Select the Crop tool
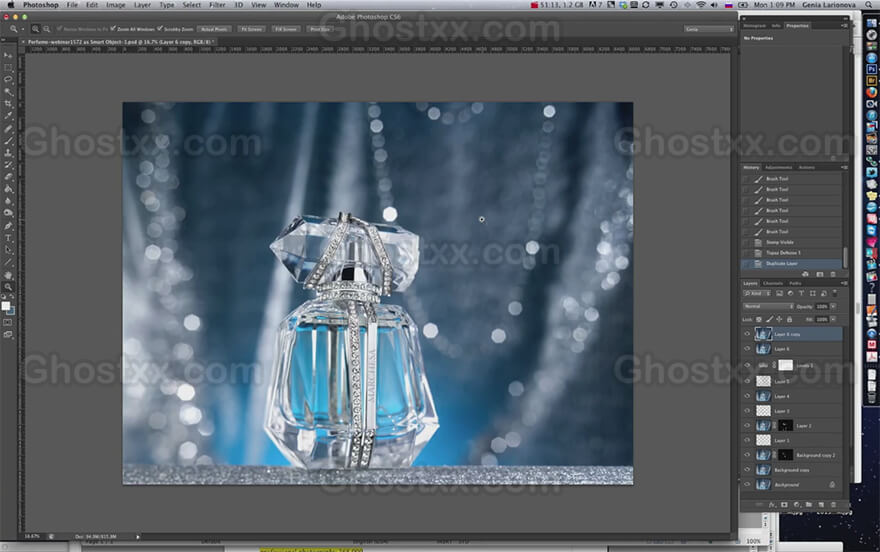 [8, 104]
